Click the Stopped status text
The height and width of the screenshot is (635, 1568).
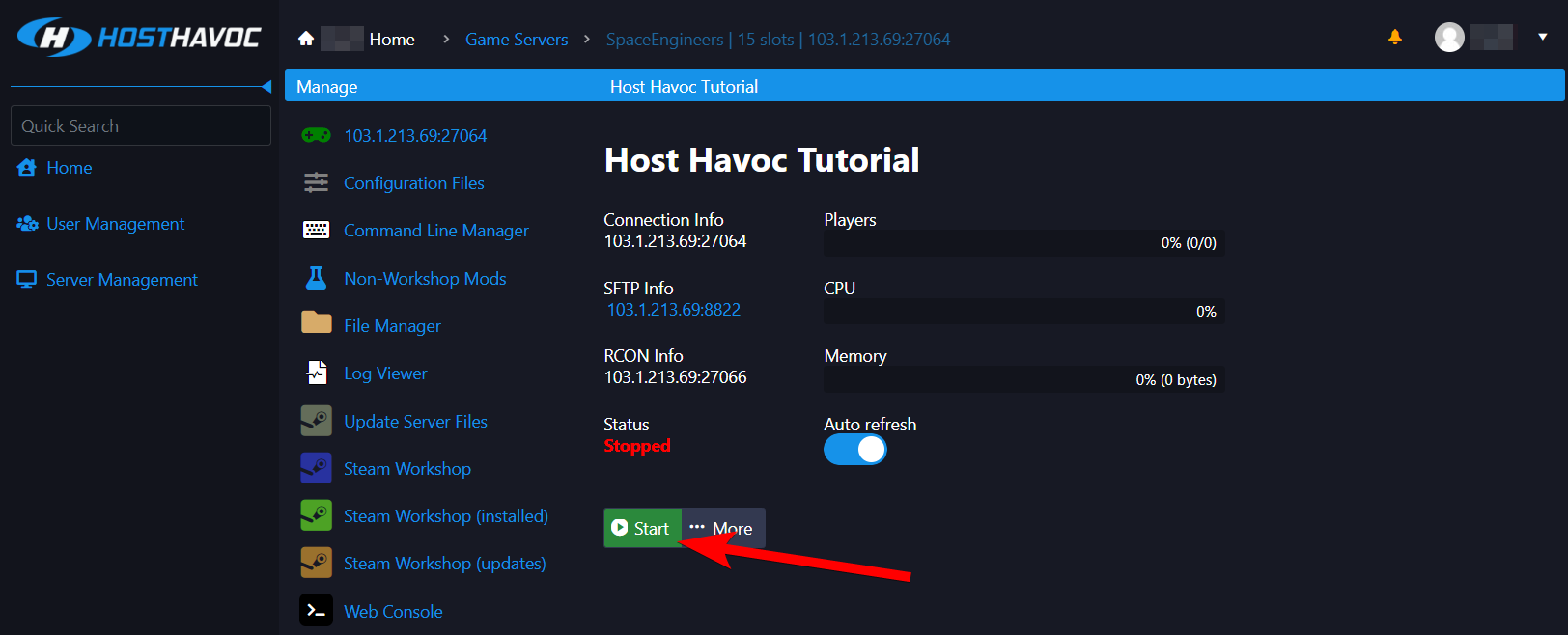637,446
